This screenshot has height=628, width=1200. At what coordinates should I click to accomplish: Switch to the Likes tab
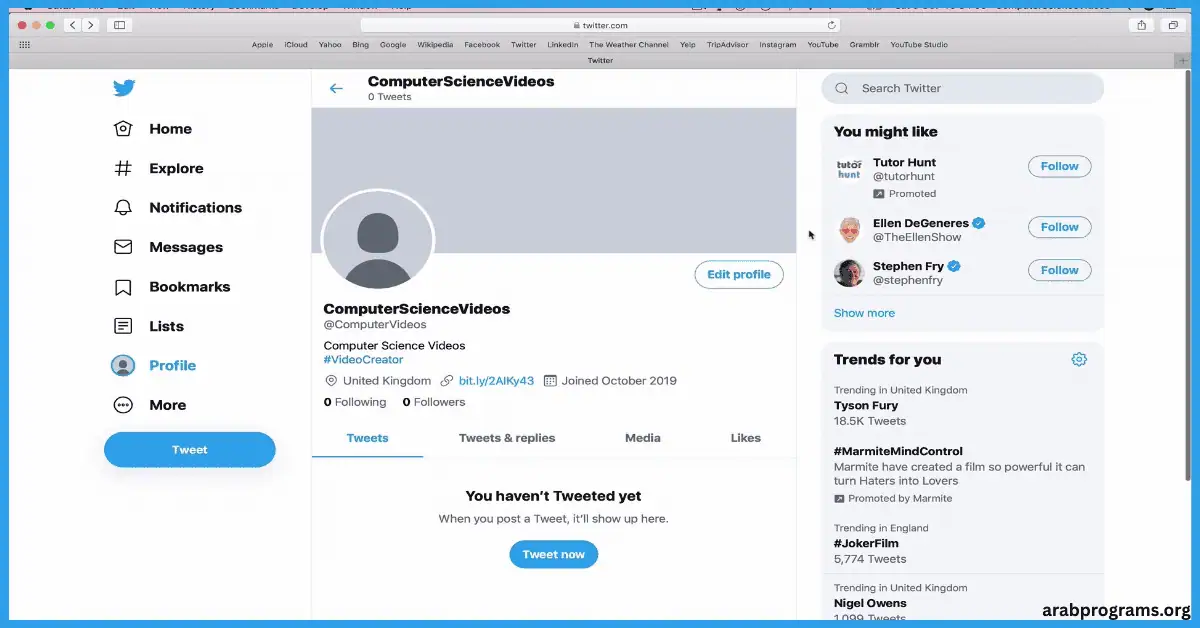click(x=746, y=438)
